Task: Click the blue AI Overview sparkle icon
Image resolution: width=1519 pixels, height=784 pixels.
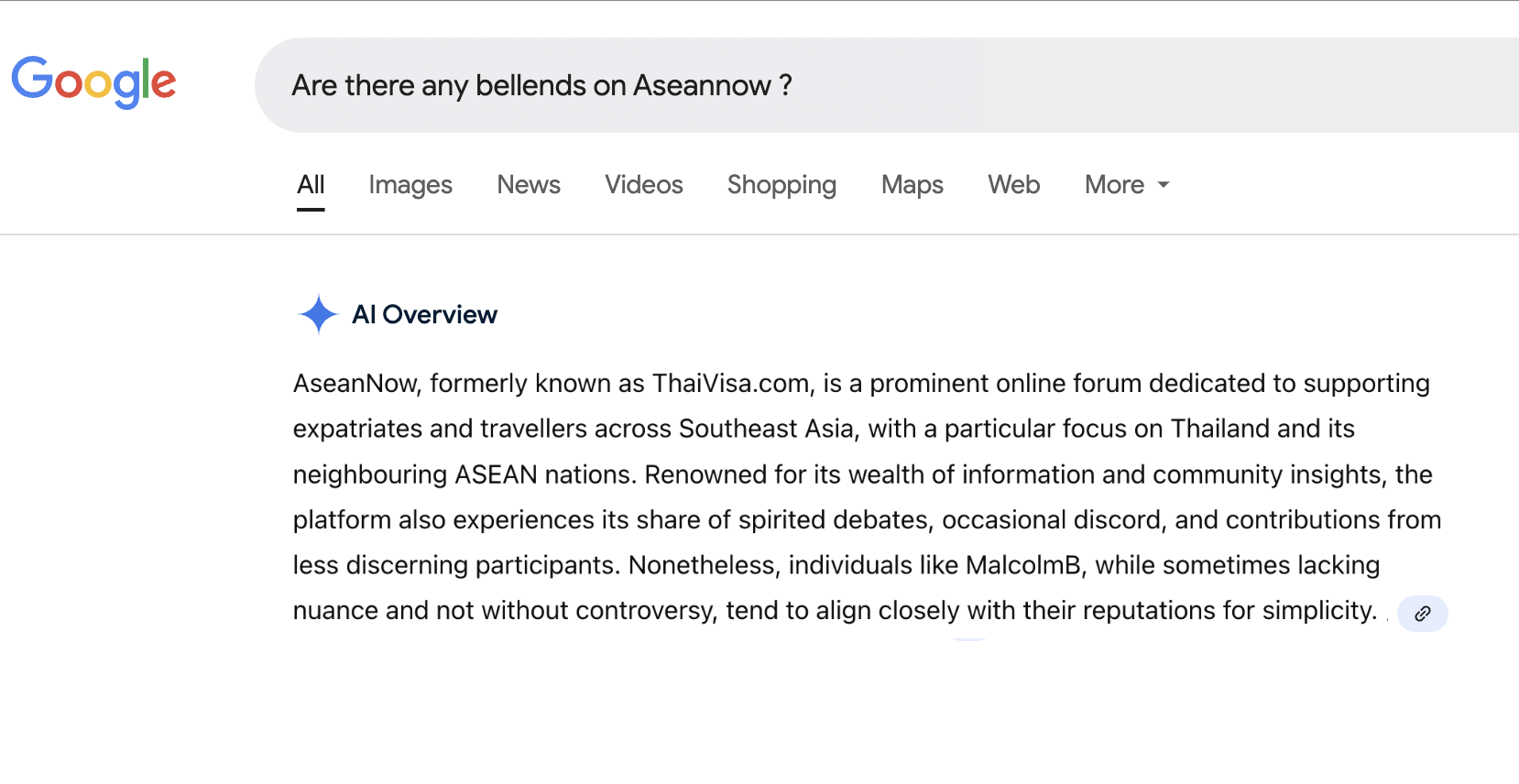Action: point(318,314)
